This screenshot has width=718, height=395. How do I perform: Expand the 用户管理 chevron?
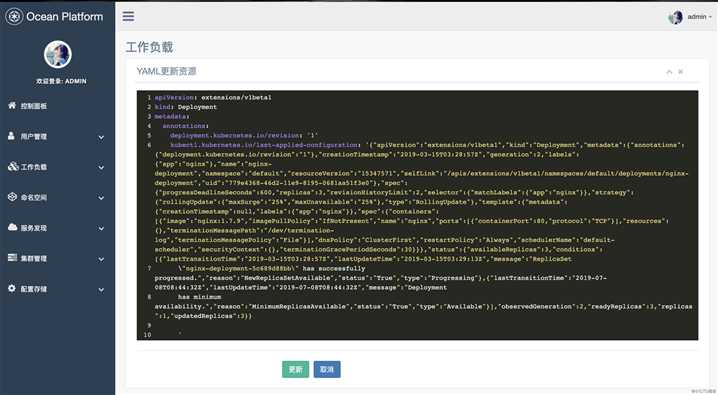pos(101,137)
